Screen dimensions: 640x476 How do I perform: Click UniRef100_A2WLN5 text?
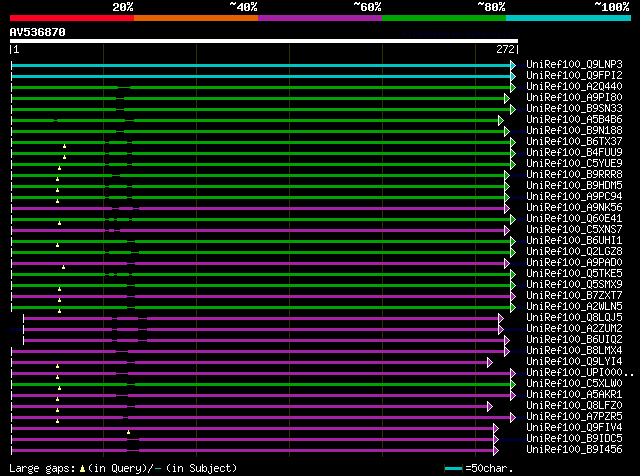[x=574, y=307]
